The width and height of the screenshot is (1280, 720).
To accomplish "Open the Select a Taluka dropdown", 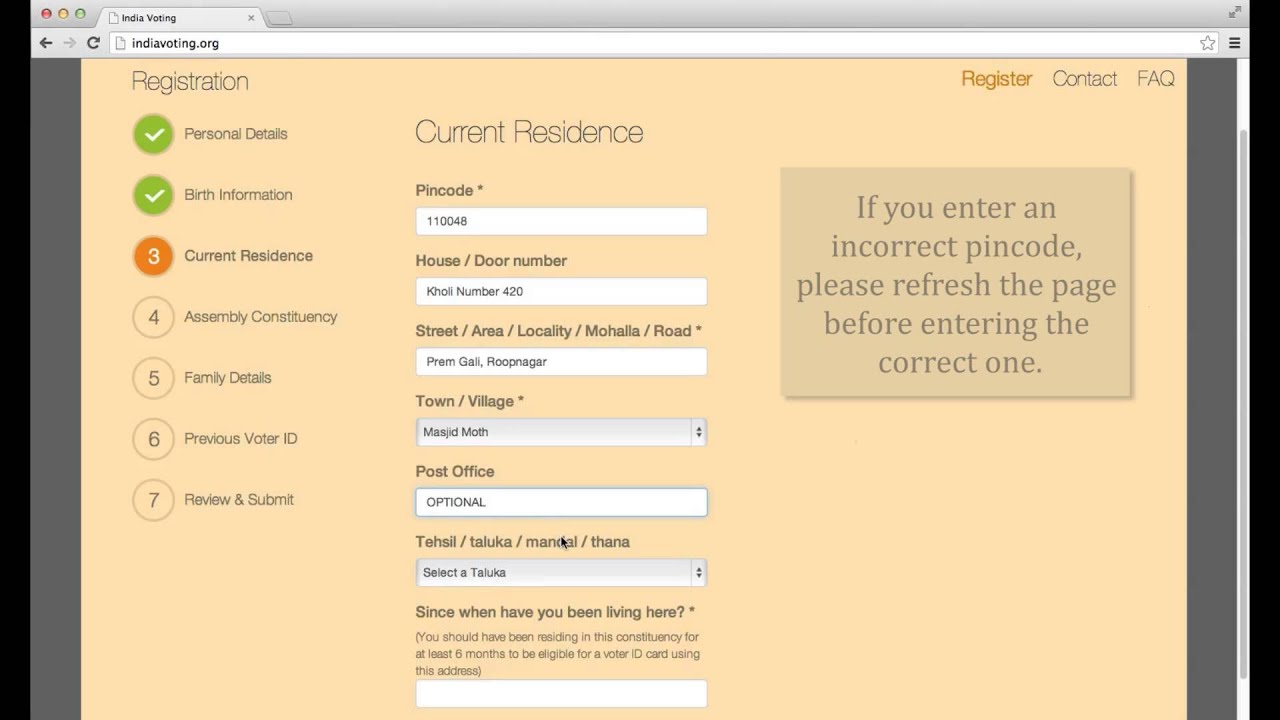I will pyautogui.click(x=561, y=572).
